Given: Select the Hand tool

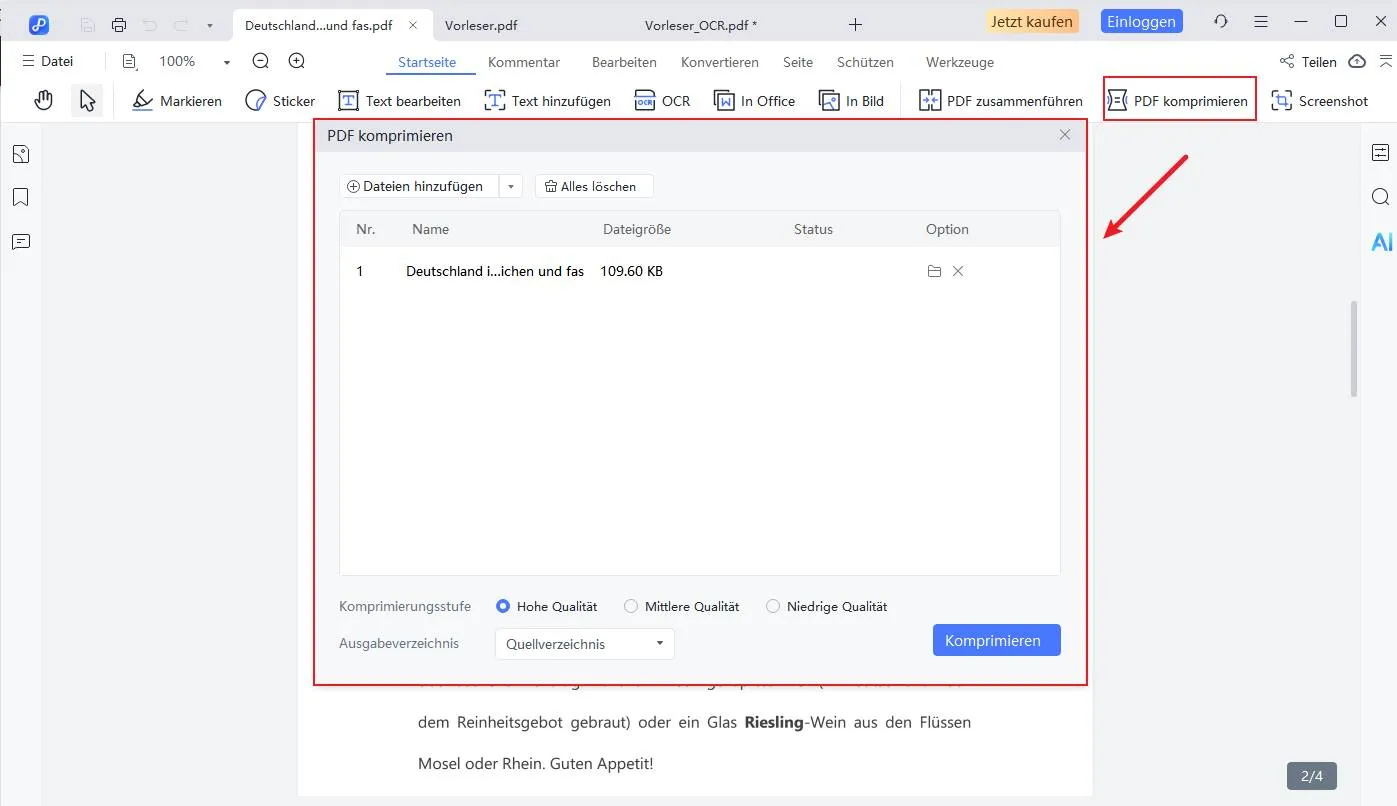Looking at the screenshot, I should pos(43,100).
